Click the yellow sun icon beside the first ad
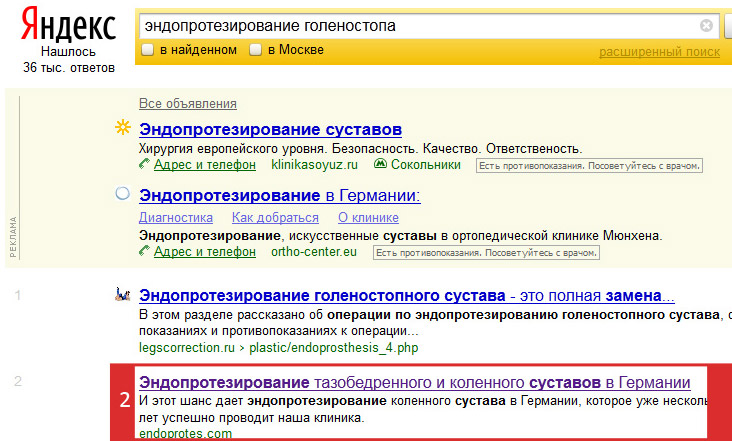The width and height of the screenshot is (732, 441). pos(123,127)
